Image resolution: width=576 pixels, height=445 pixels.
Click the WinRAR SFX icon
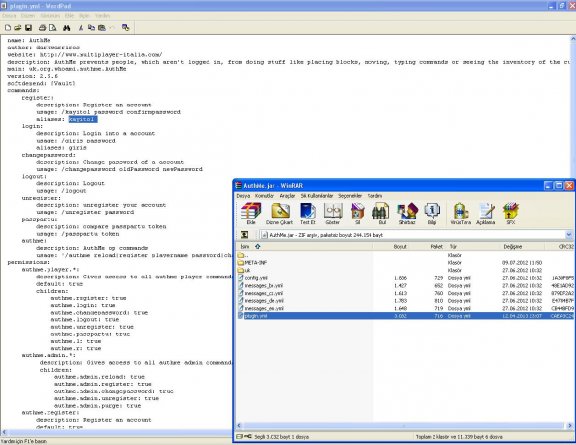coord(511,212)
